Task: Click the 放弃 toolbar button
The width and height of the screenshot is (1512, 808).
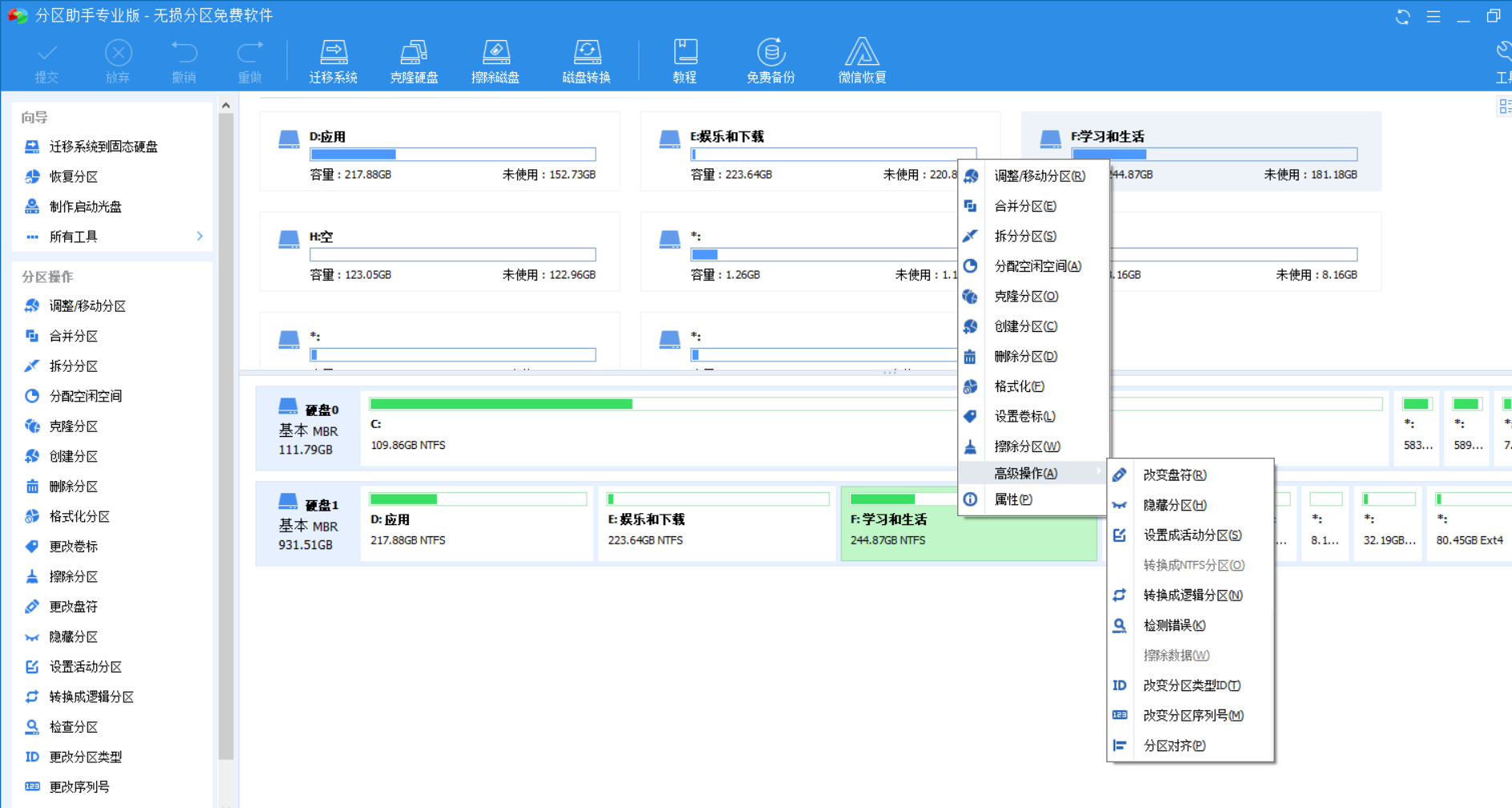Action: (118, 61)
